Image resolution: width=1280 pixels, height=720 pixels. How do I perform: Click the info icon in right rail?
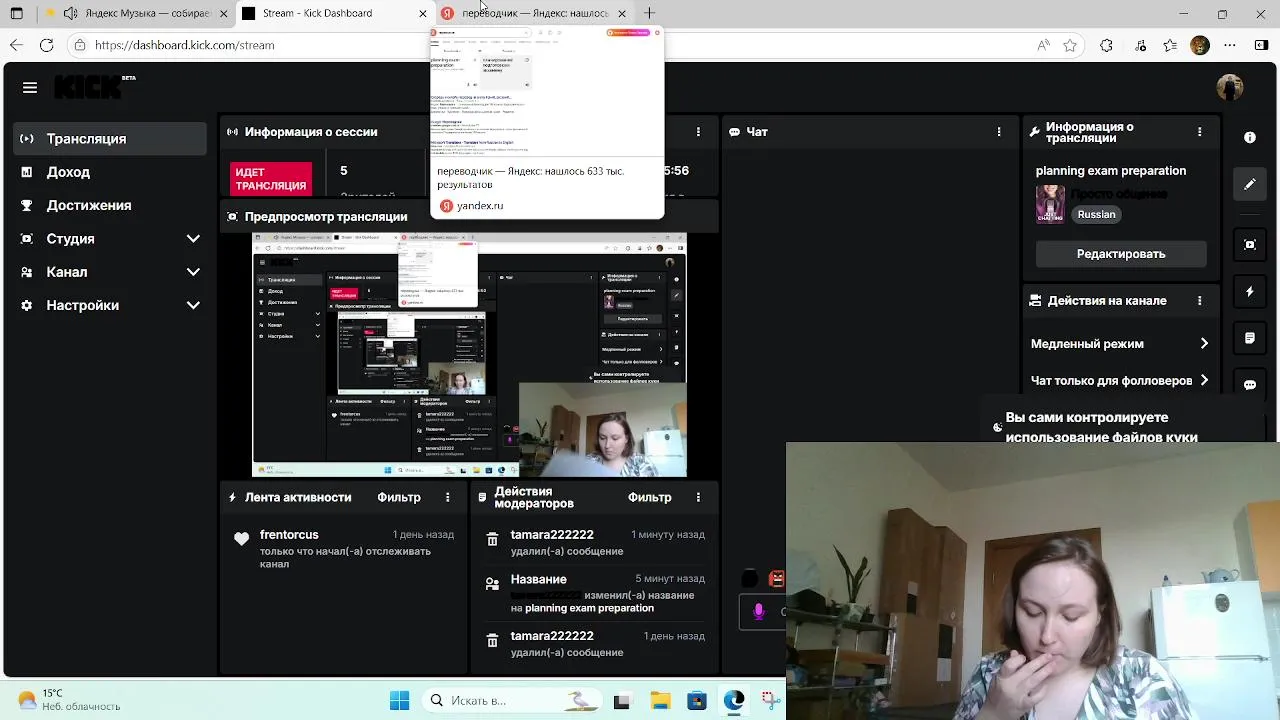click(1250, 138)
